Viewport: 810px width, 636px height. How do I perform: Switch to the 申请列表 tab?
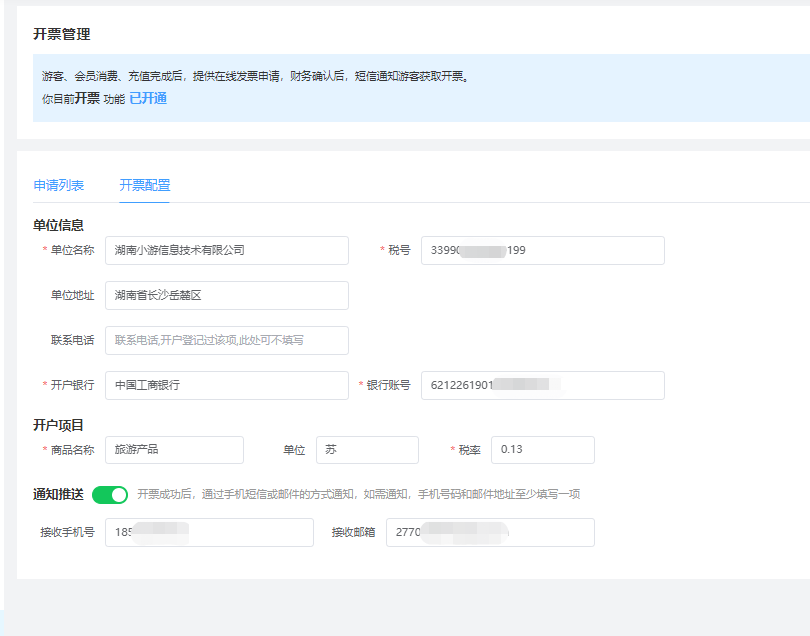(x=58, y=185)
